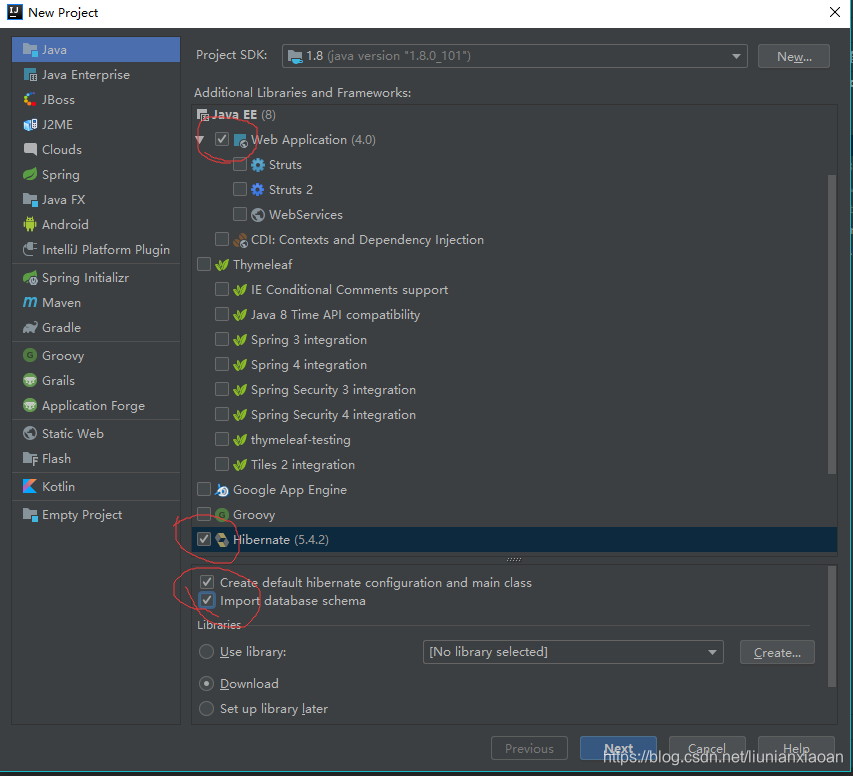The image size is (853, 776).
Task: Enable Spring 4 integration checkbox
Action: point(221,364)
